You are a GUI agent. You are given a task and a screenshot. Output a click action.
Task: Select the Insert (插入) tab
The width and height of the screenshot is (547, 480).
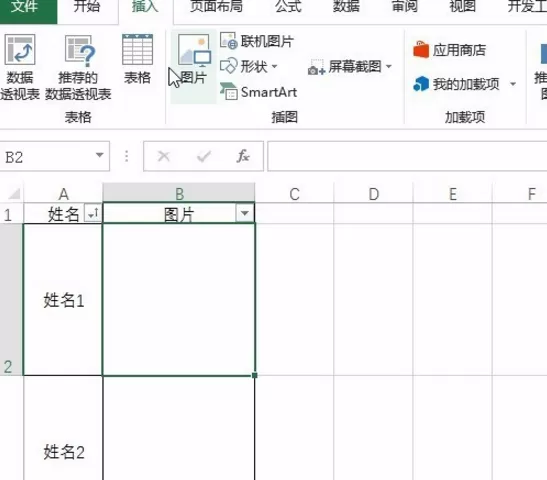(145, 8)
